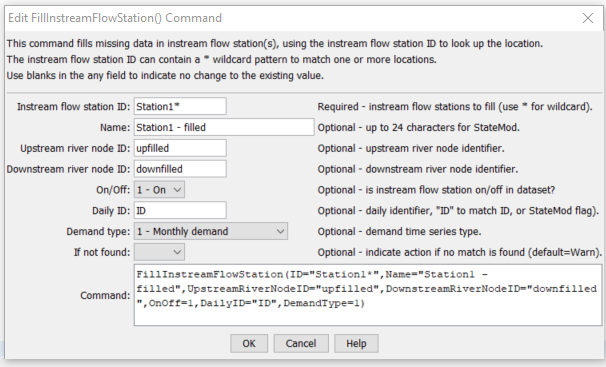This screenshot has width=606, height=367.
Task: Click 'Optional - demand time series type.' note
Action: (399, 232)
